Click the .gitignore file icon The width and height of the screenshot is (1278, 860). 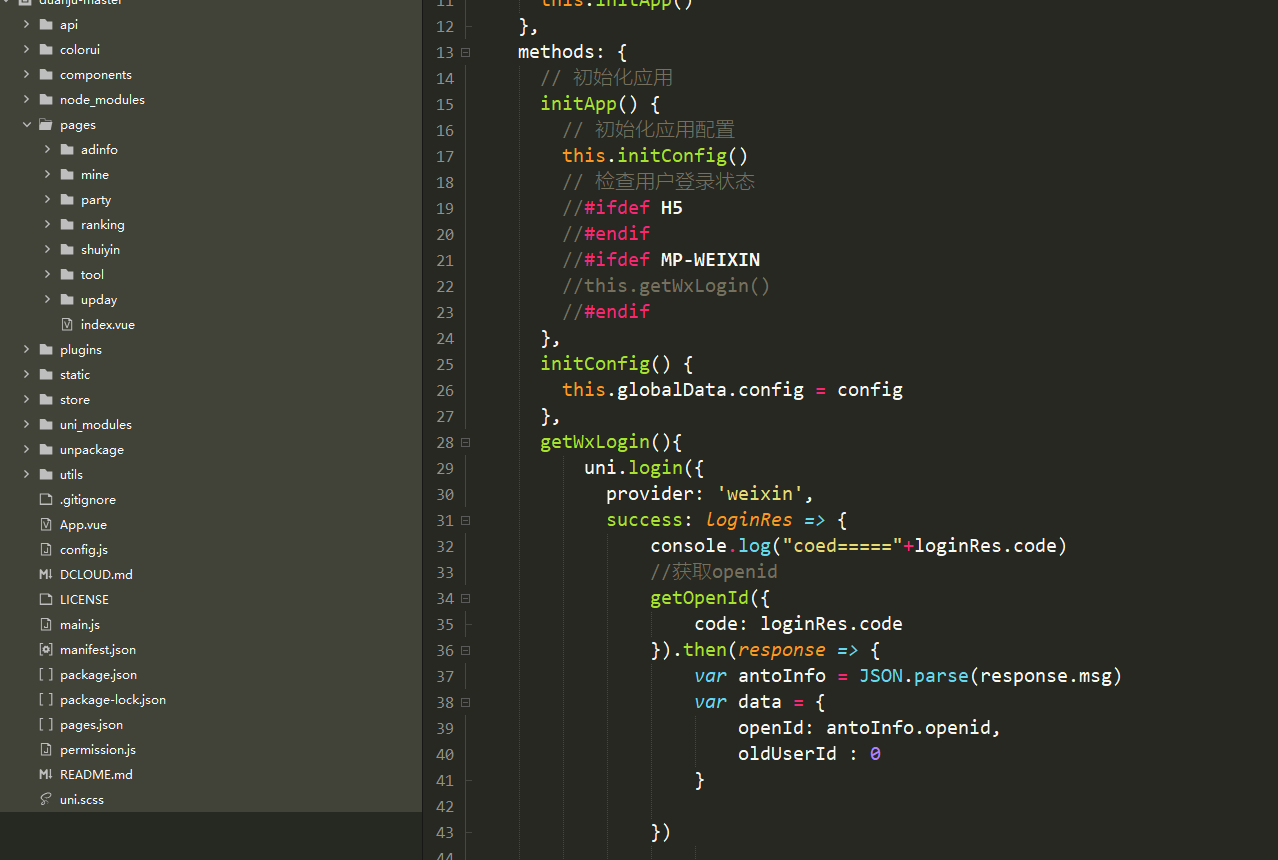(46, 499)
